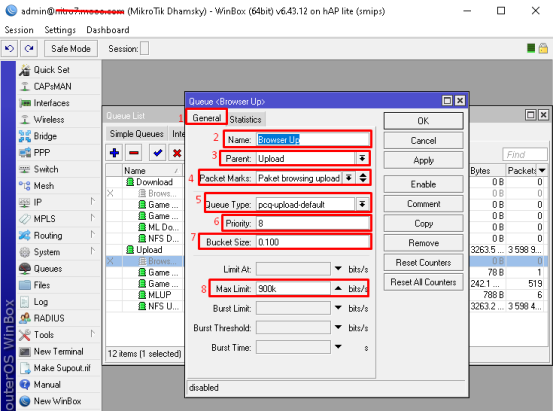The image size is (554, 412).
Task: Click the Undo arrow in toolbar
Action: [9, 48]
